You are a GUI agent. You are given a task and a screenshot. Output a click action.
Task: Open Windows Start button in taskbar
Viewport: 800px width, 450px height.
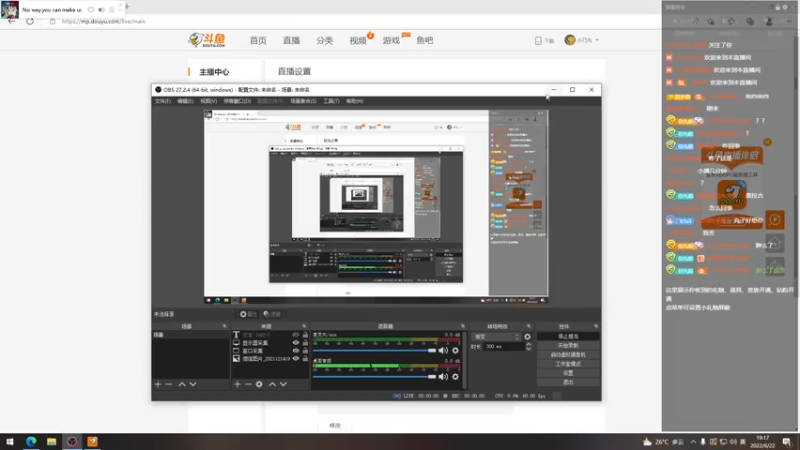coord(9,442)
